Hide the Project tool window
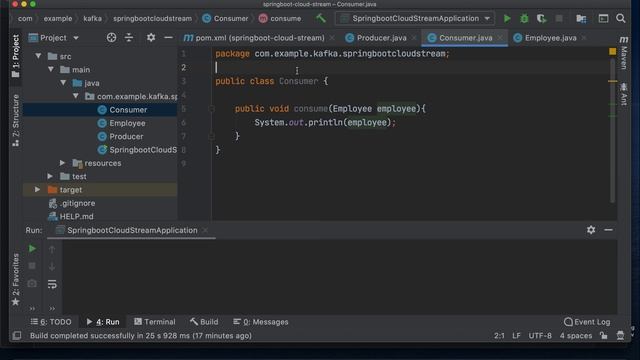 click(168, 38)
